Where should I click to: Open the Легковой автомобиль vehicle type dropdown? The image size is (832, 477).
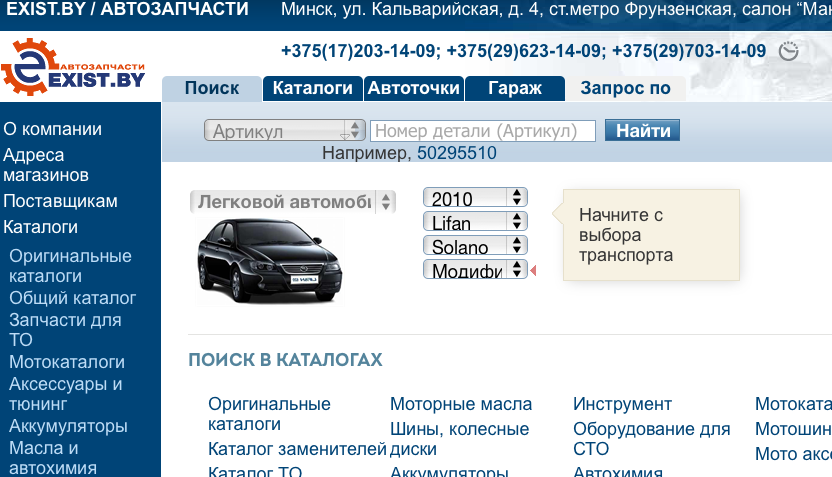coord(293,202)
